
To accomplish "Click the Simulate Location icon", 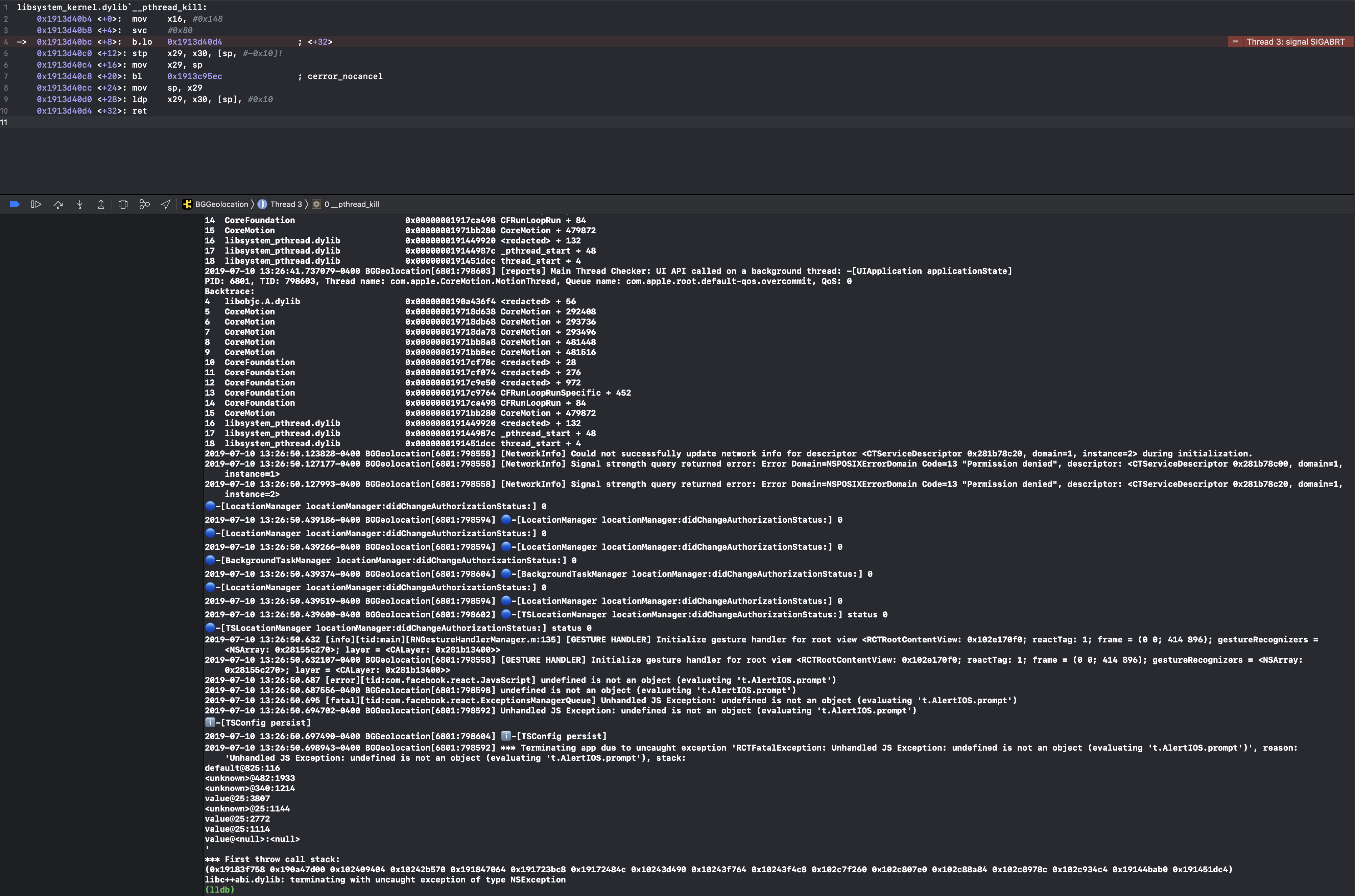I will (166, 204).
